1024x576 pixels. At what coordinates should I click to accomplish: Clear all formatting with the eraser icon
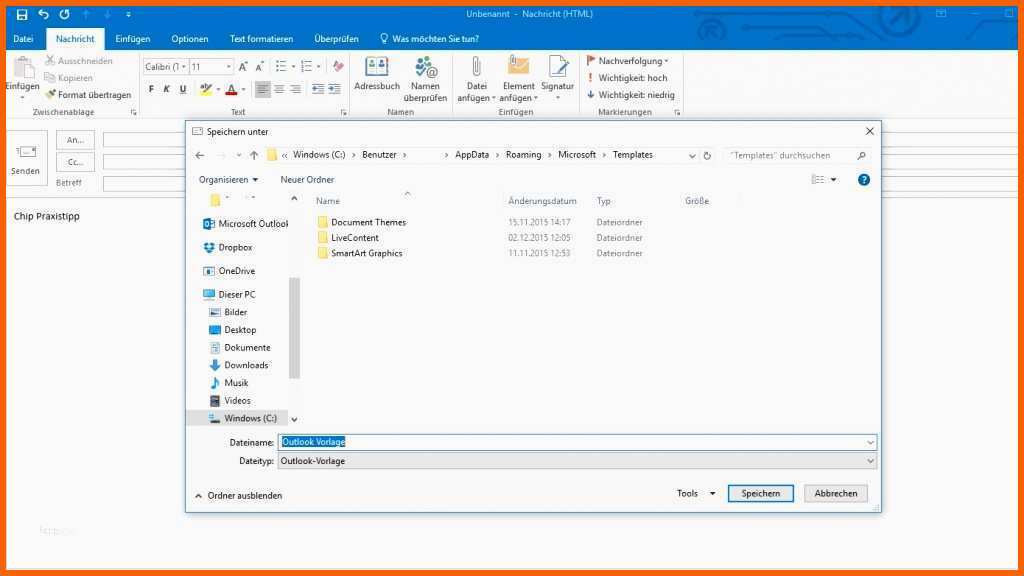(338, 67)
